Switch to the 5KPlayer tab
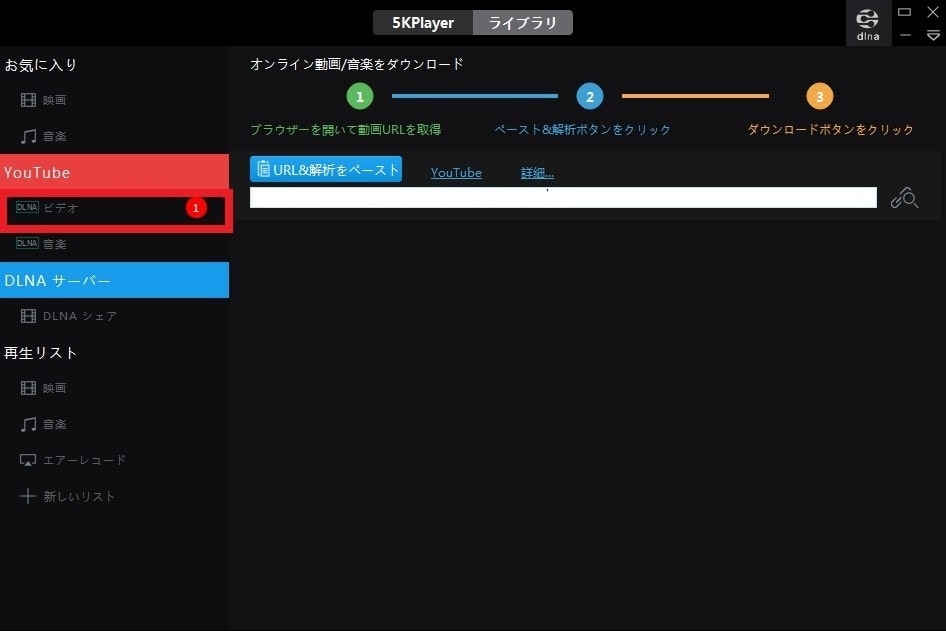The image size is (946, 631). 422,23
